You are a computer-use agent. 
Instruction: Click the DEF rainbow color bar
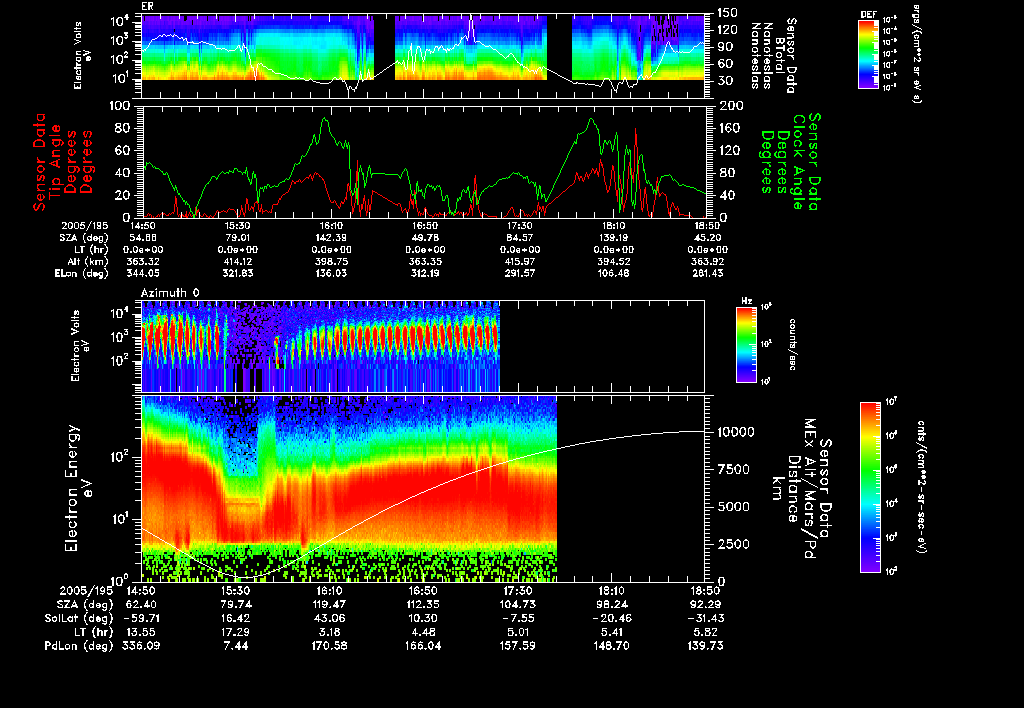point(868,54)
